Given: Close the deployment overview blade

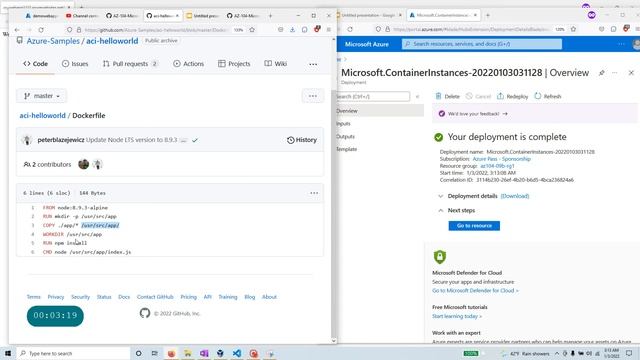Looking at the screenshot, I should [631, 73].
